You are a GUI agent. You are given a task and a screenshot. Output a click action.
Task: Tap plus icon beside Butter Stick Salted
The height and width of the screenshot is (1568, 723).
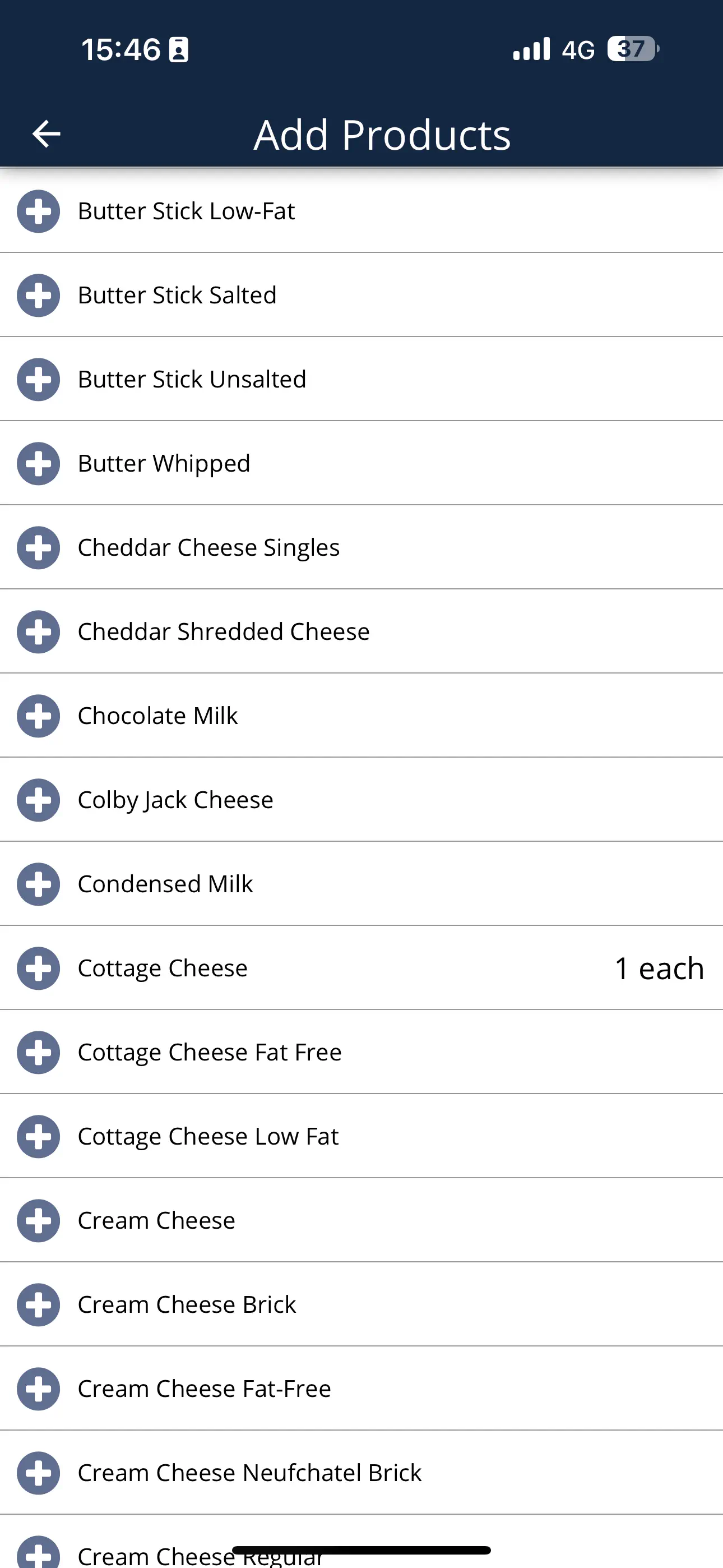pyautogui.click(x=38, y=295)
